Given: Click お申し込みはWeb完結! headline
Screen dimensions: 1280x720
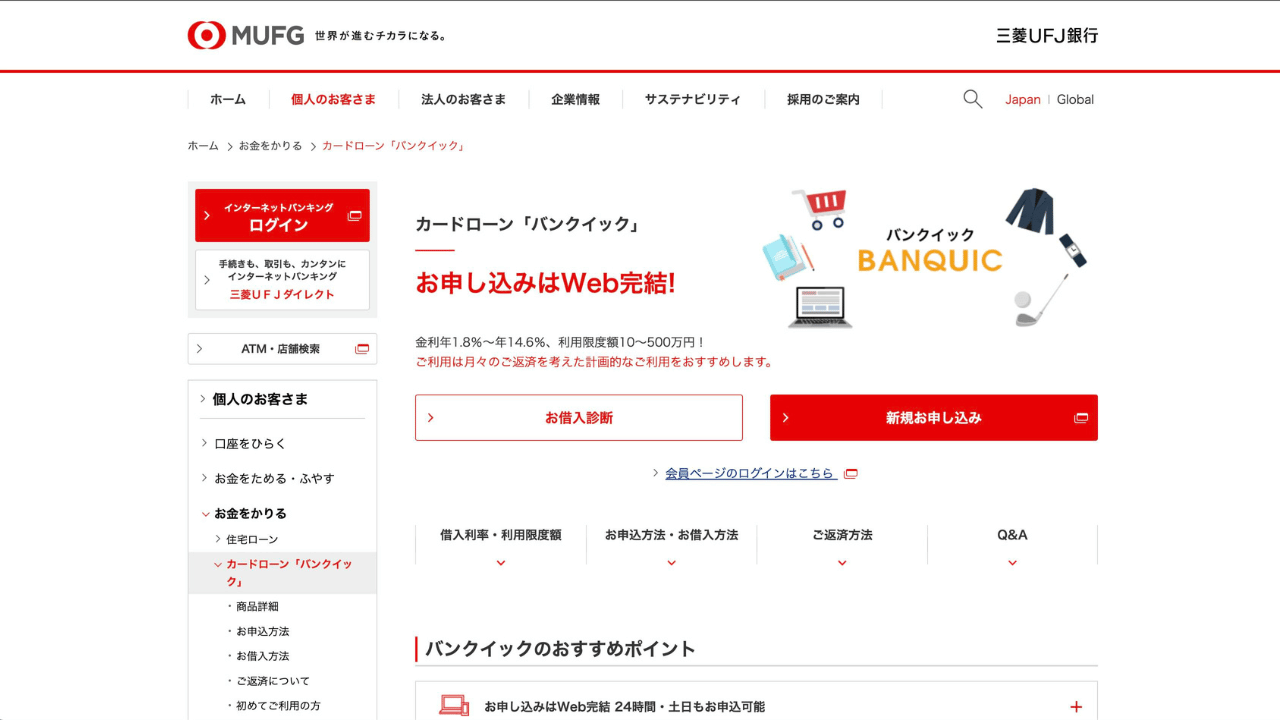Looking at the screenshot, I should point(545,284).
